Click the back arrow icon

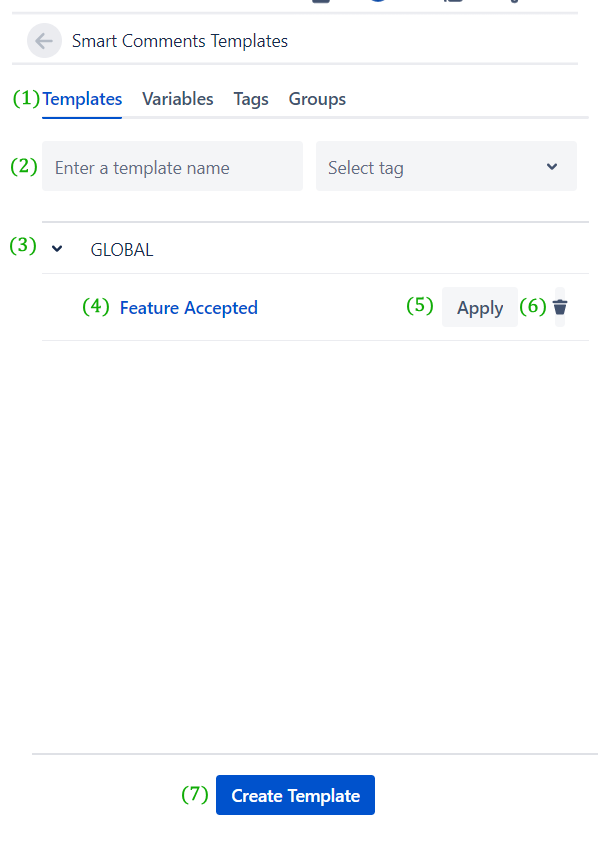click(x=44, y=41)
